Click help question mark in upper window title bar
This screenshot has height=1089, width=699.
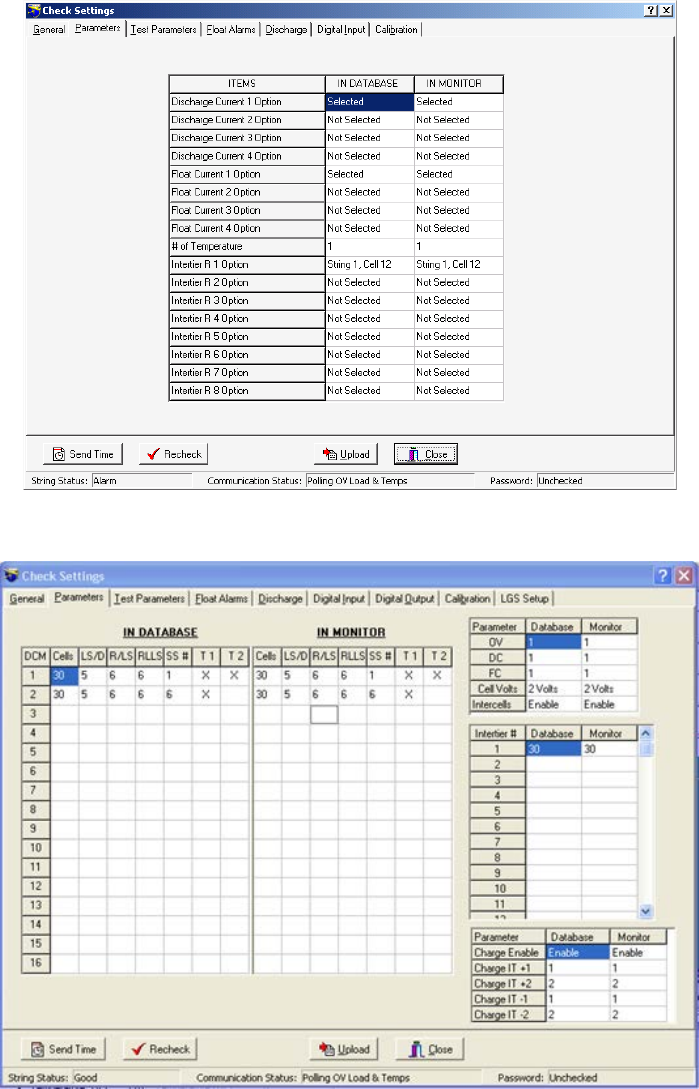point(651,10)
